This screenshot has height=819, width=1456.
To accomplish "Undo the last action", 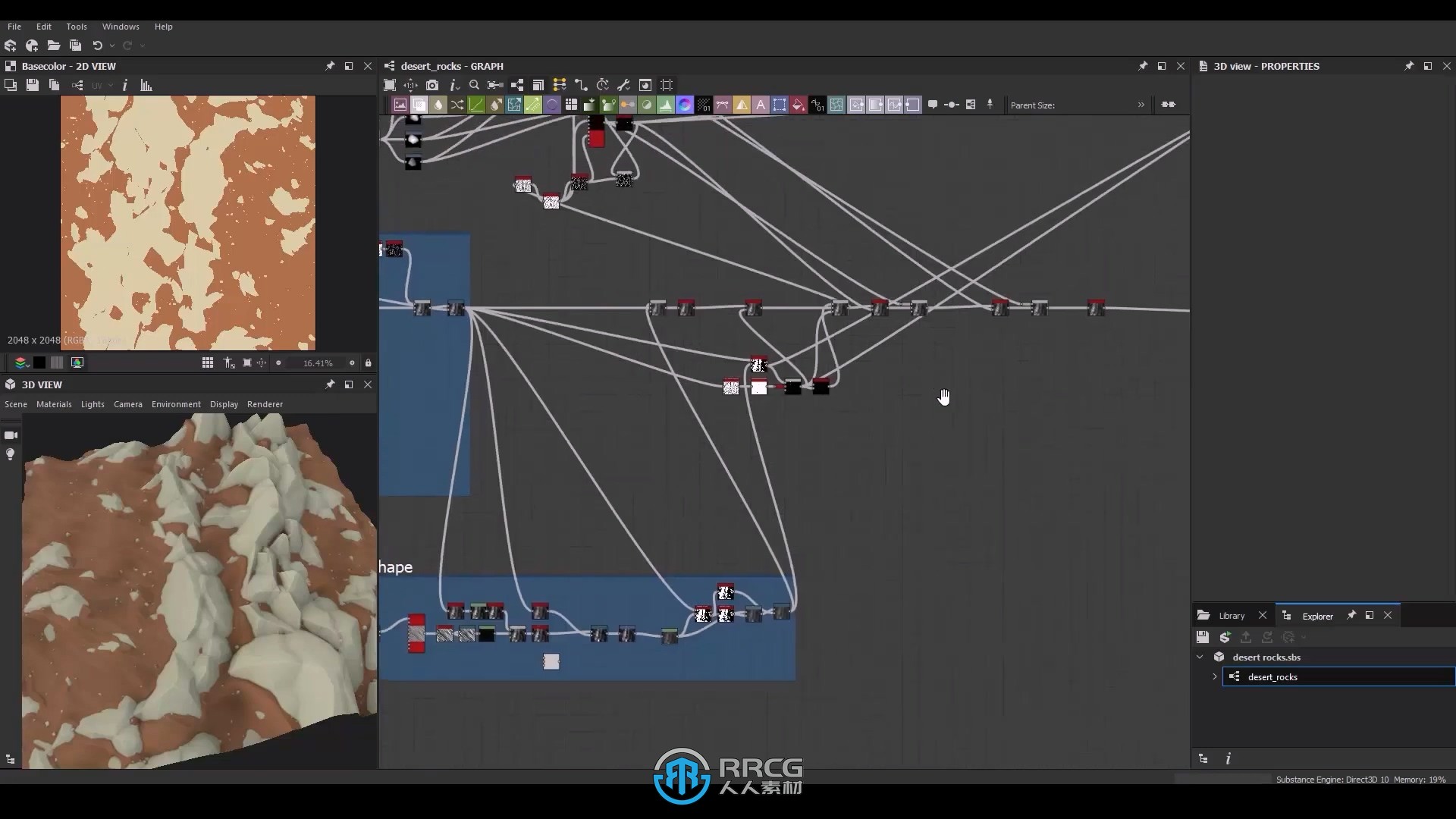I will click(x=97, y=45).
